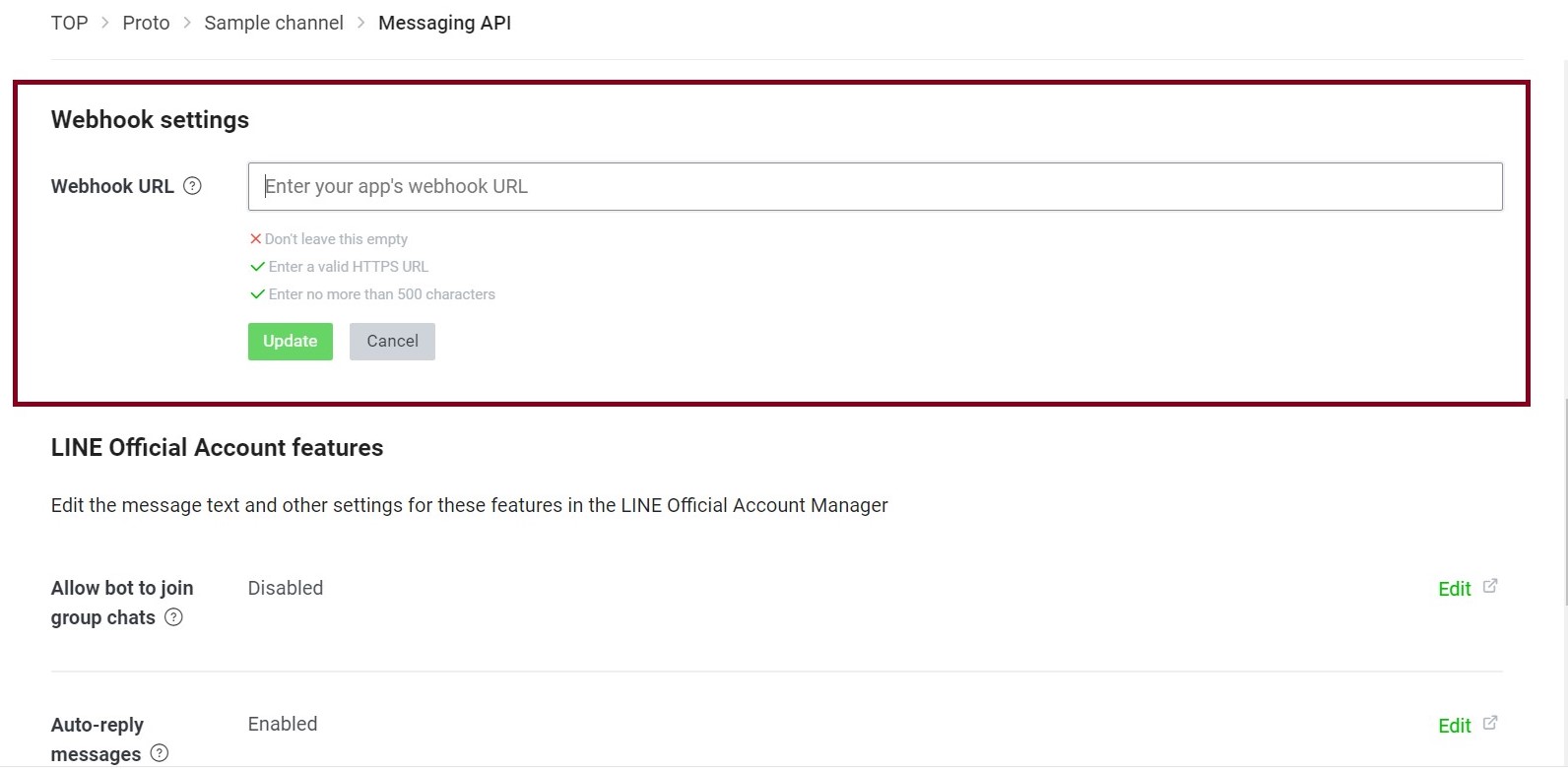
Task: Click external link icon in Allow bot row
Action: pos(1490,586)
